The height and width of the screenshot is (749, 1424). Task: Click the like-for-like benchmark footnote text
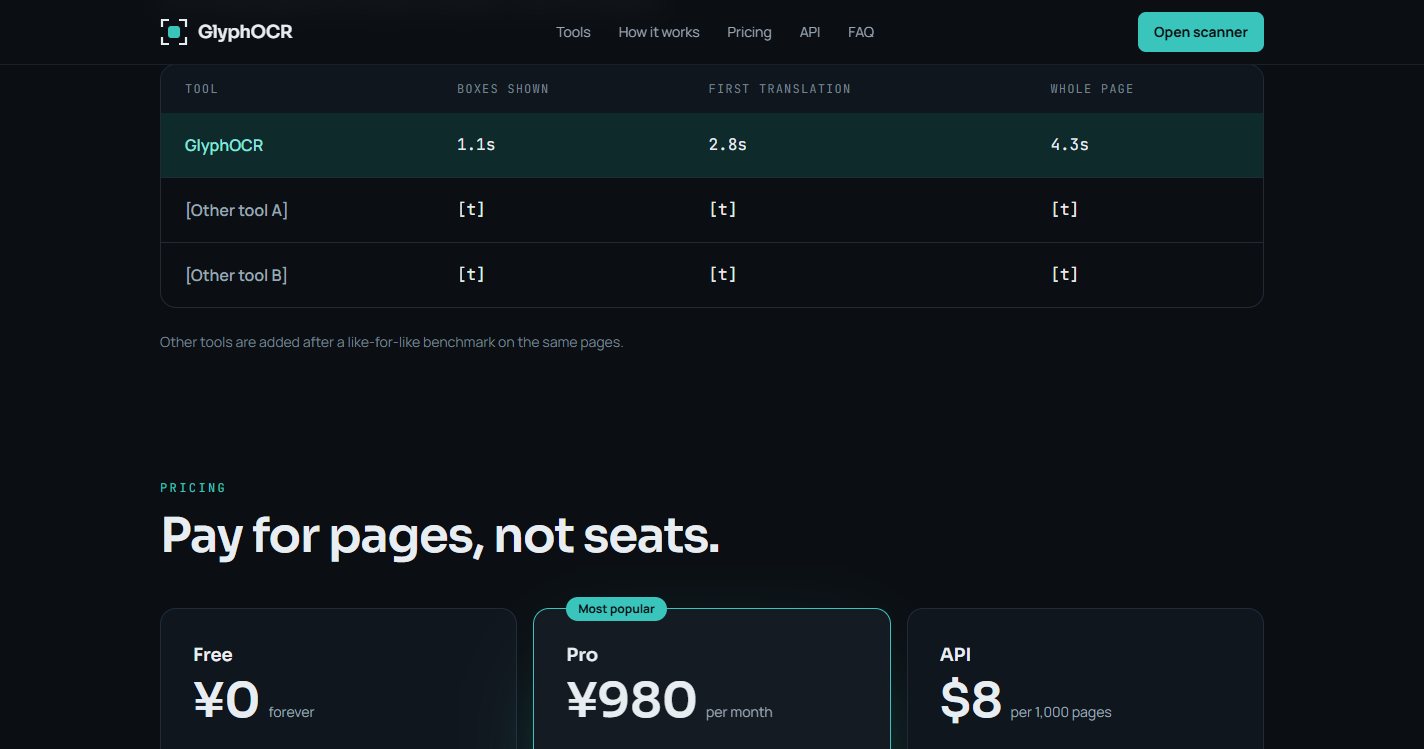pyautogui.click(x=392, y=342)
